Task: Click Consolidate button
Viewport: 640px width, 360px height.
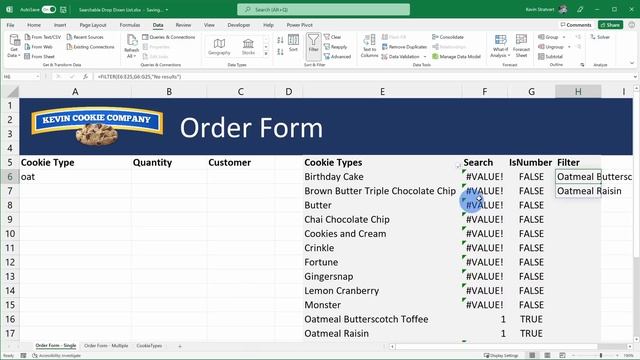Action: coord(448,37)
